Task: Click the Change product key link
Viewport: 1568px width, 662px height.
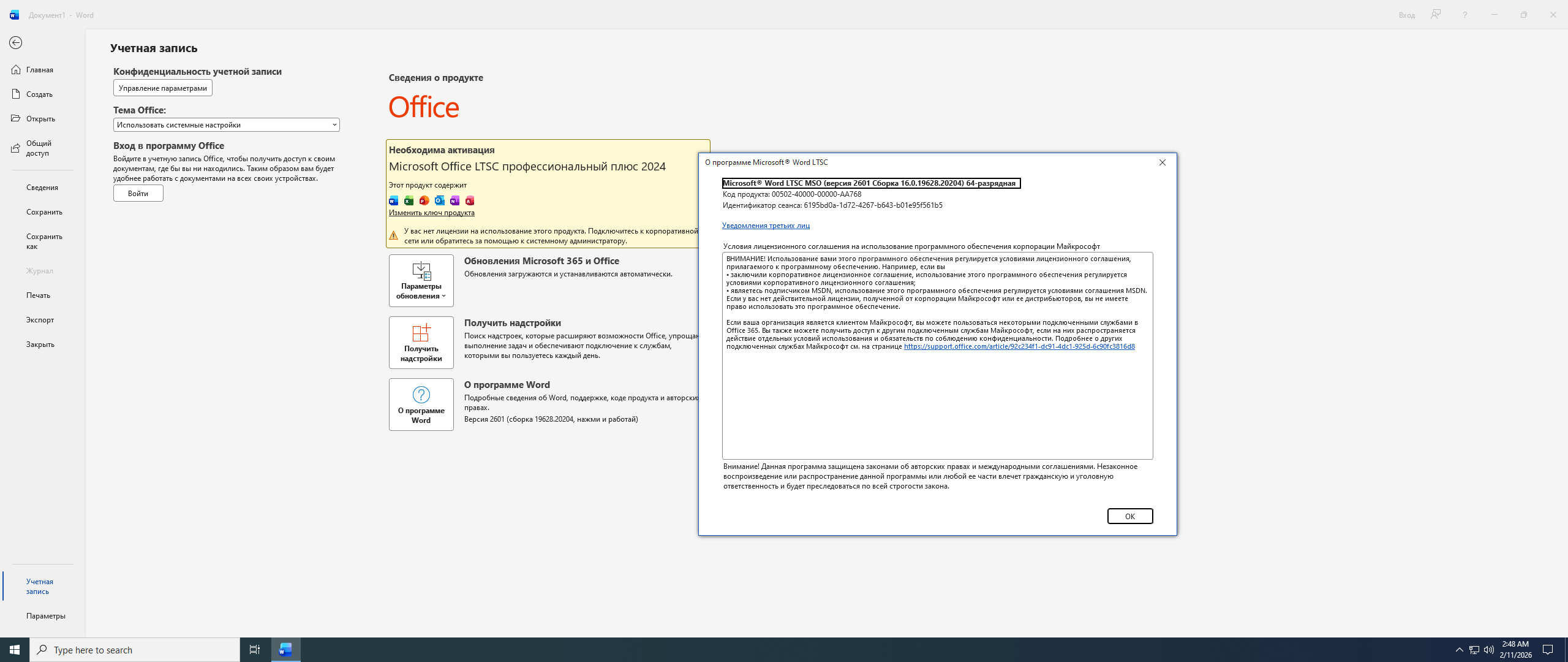Action: coord(431,213)
